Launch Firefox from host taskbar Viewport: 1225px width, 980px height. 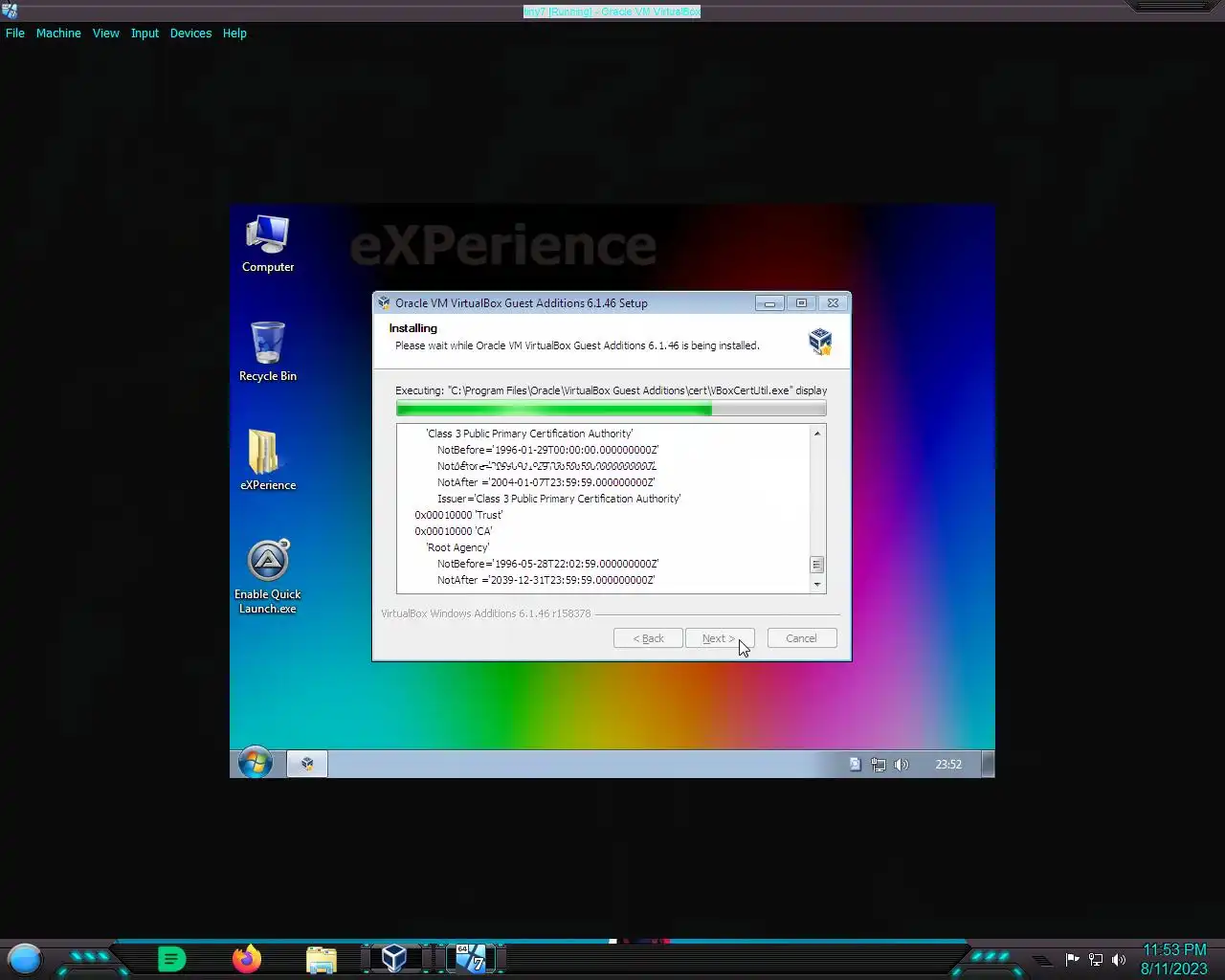click(247, 958)
